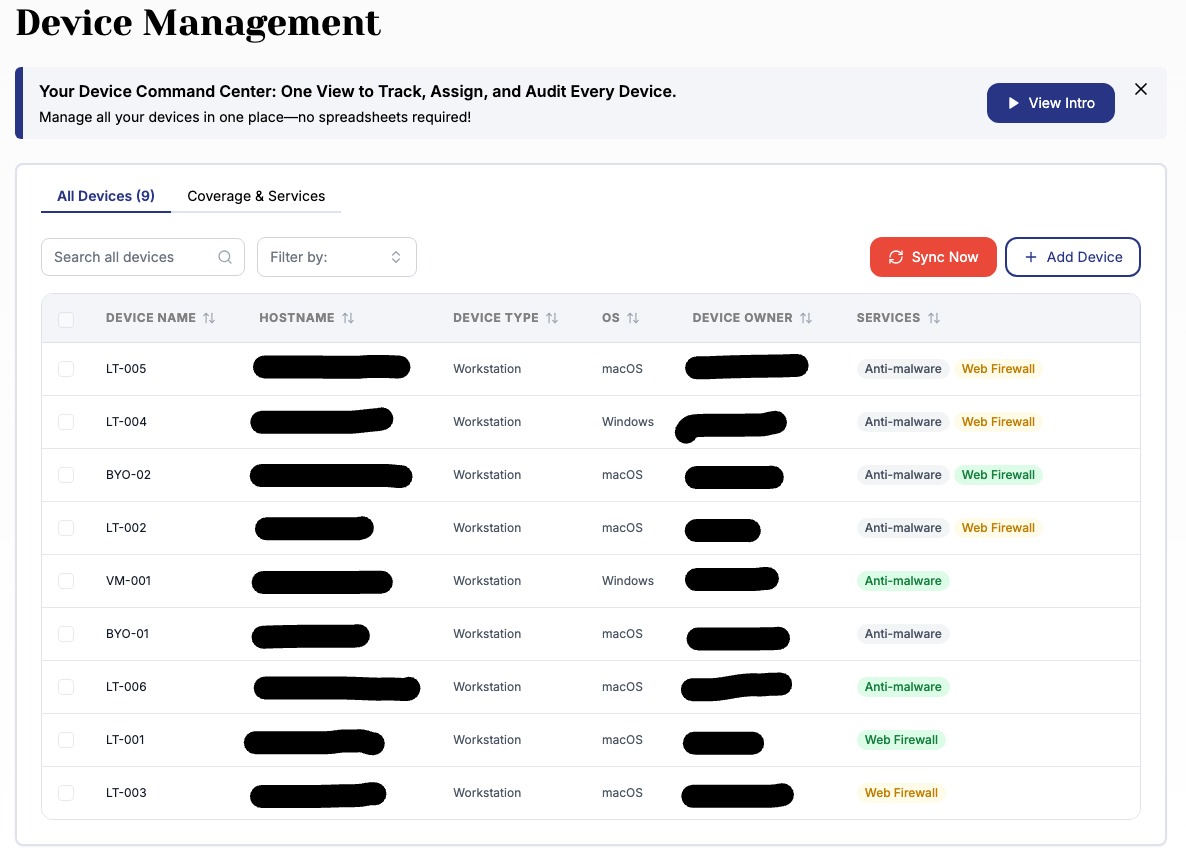
Task: Click the Device Owner sort icon
Action: click(x=806, y=318)
